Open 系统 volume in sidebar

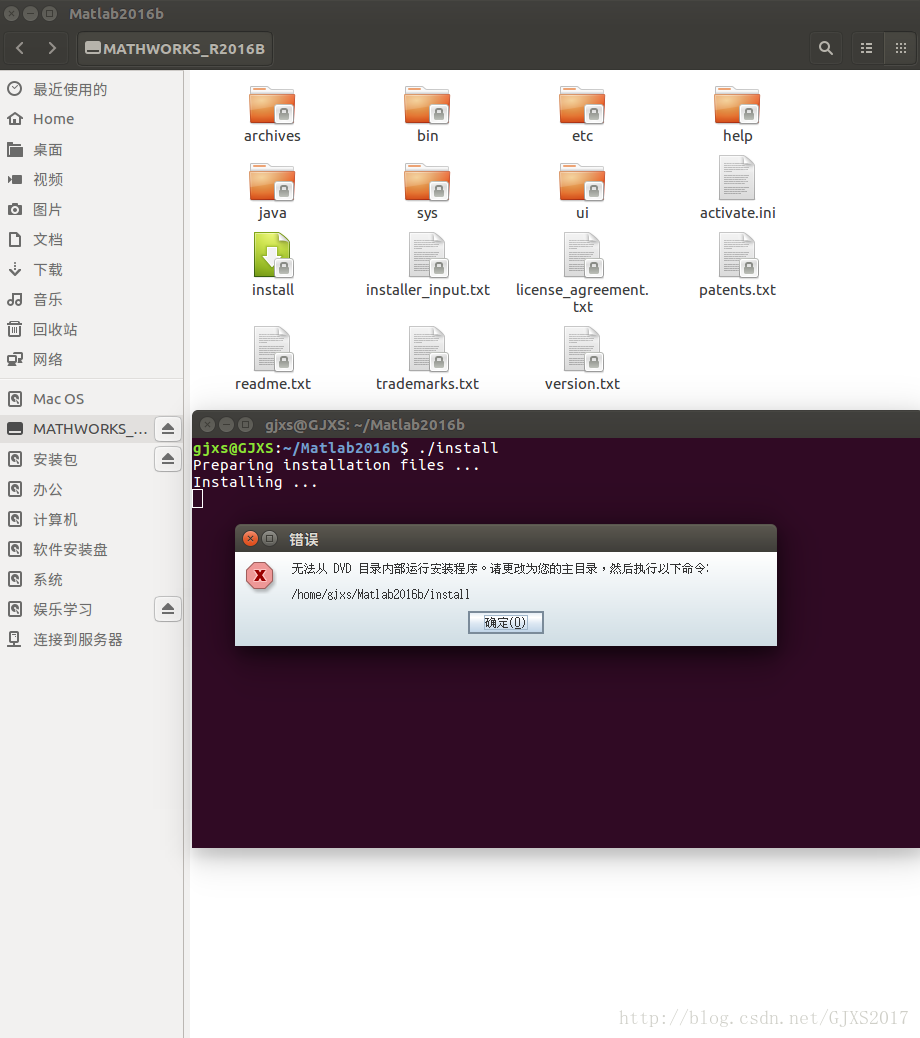[91, 580]
